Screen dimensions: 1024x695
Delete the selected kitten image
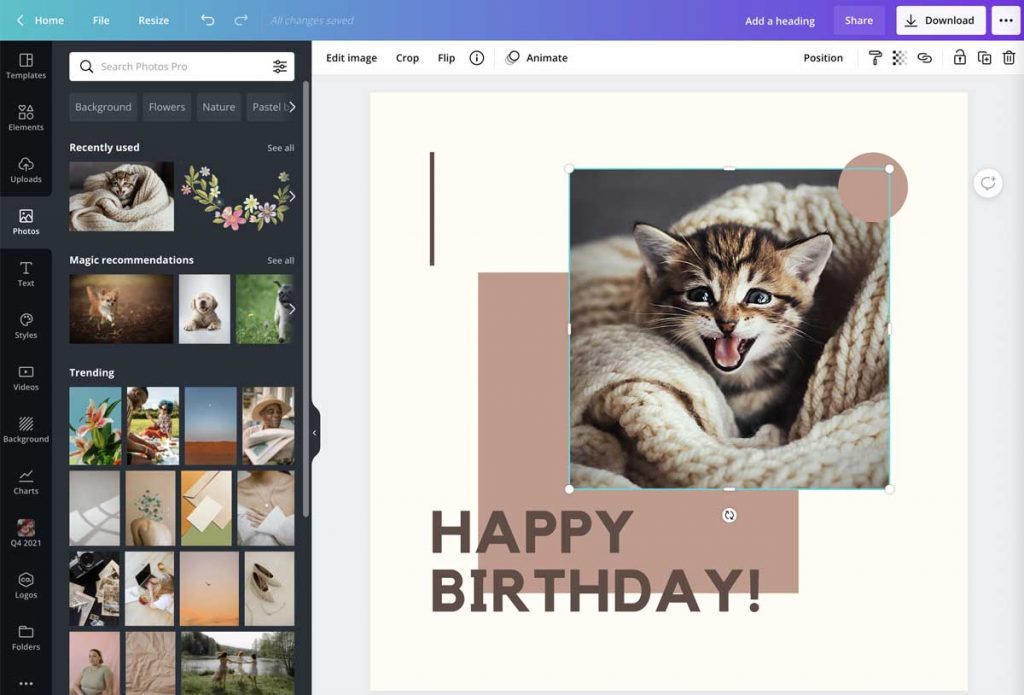coord(1010,57)
